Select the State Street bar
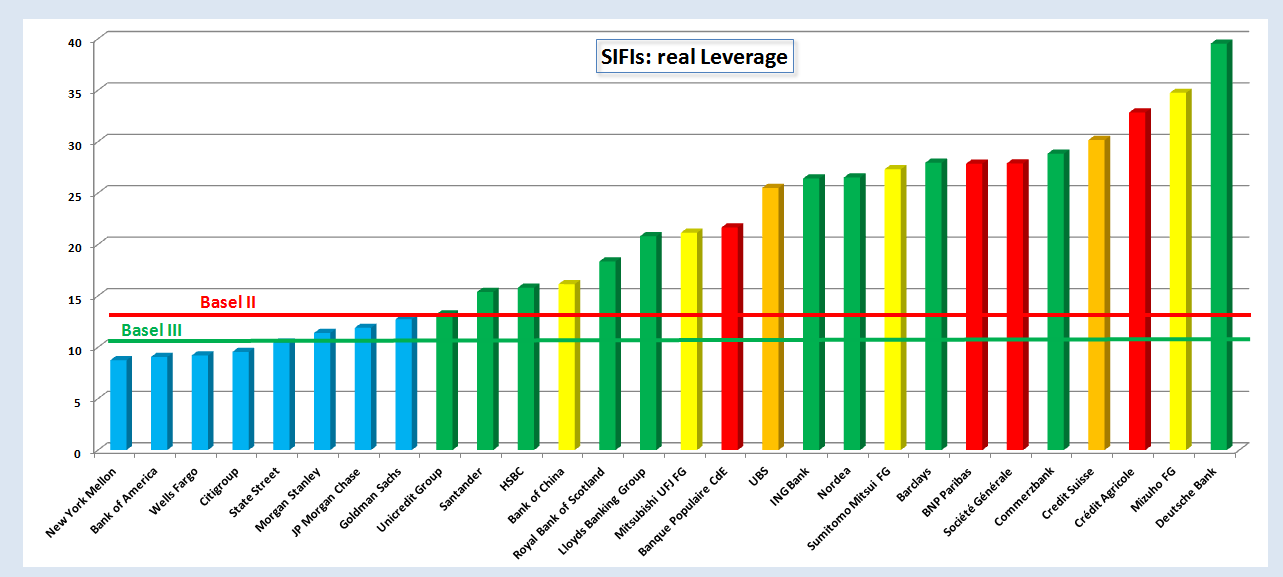The height and width of the screenshot is (577, 1283). pos(284,395)
